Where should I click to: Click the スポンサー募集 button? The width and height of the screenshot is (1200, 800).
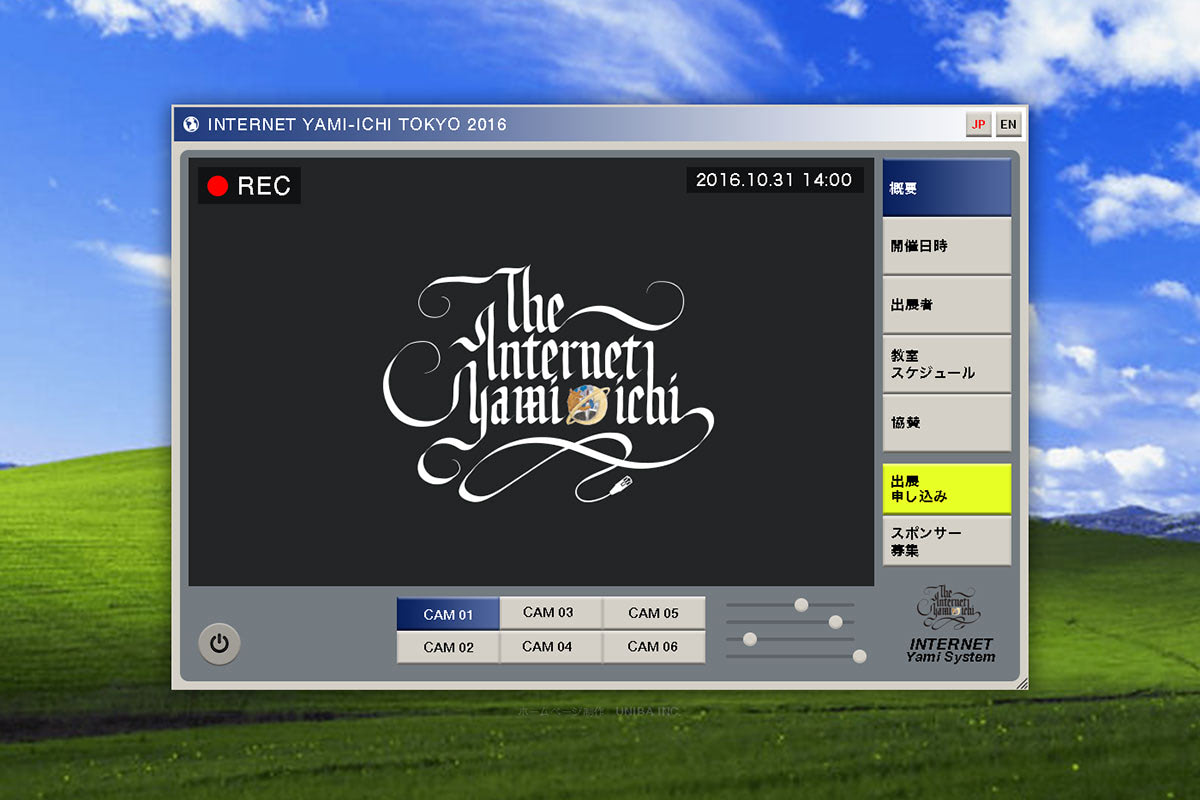point(946,541)
